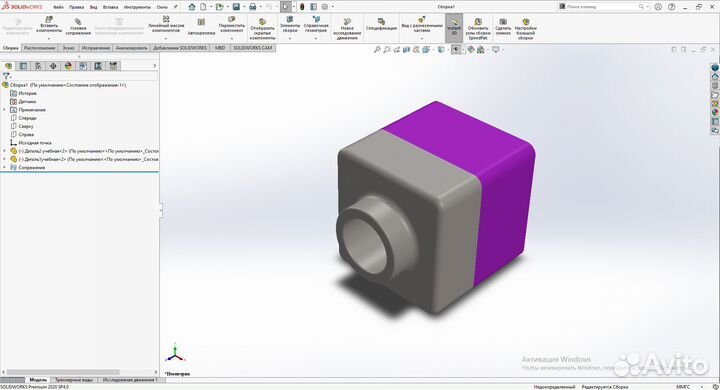Image resolution: width=720 pixels, height=390 pixels.
Task: Open Линейный массив компонентов dropdown arrow
Action: 166,39
